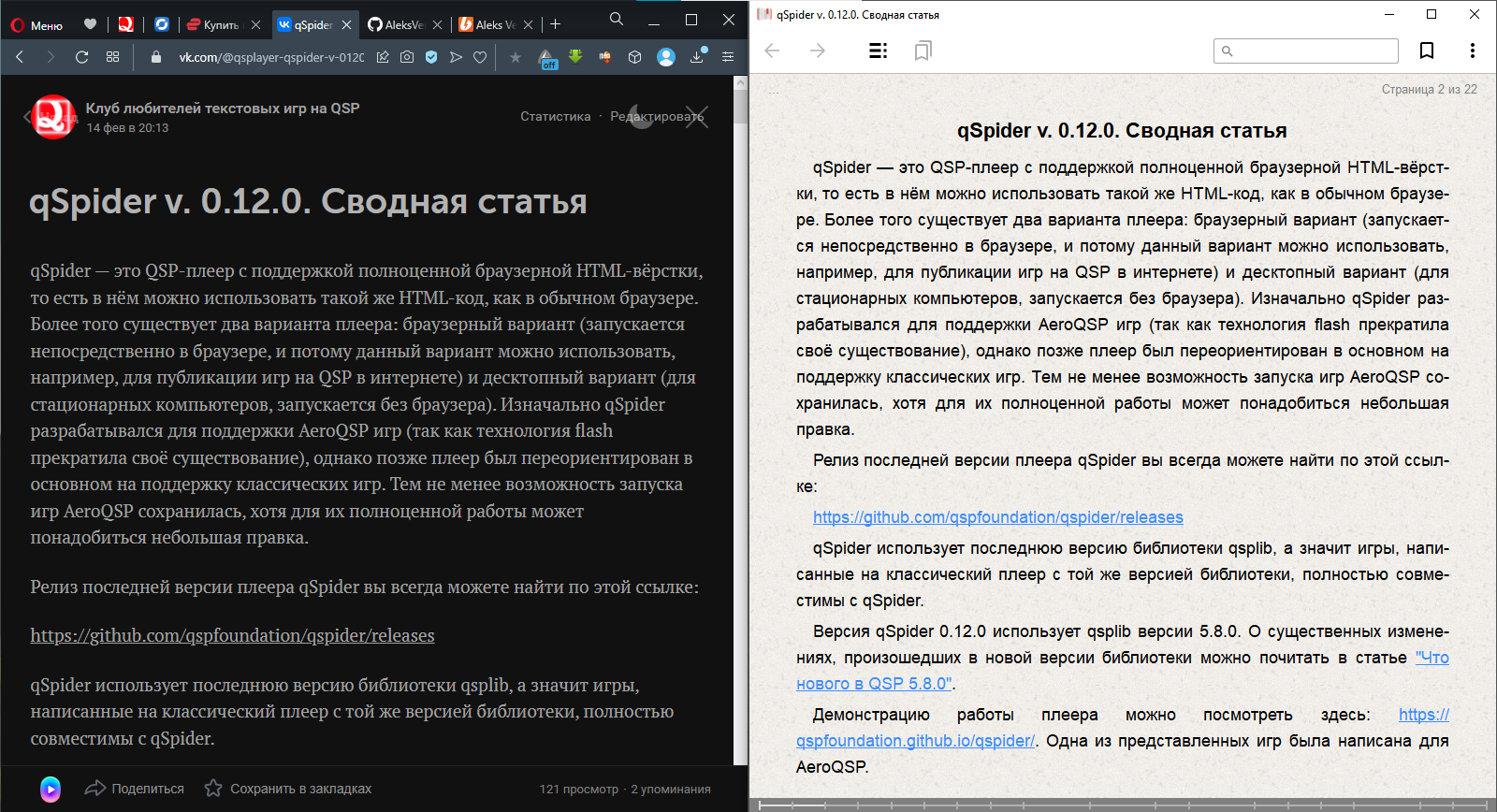Switch to the pinned red Q tab
This screenshot has height=812, width=1497.
[x=125, y=24]
